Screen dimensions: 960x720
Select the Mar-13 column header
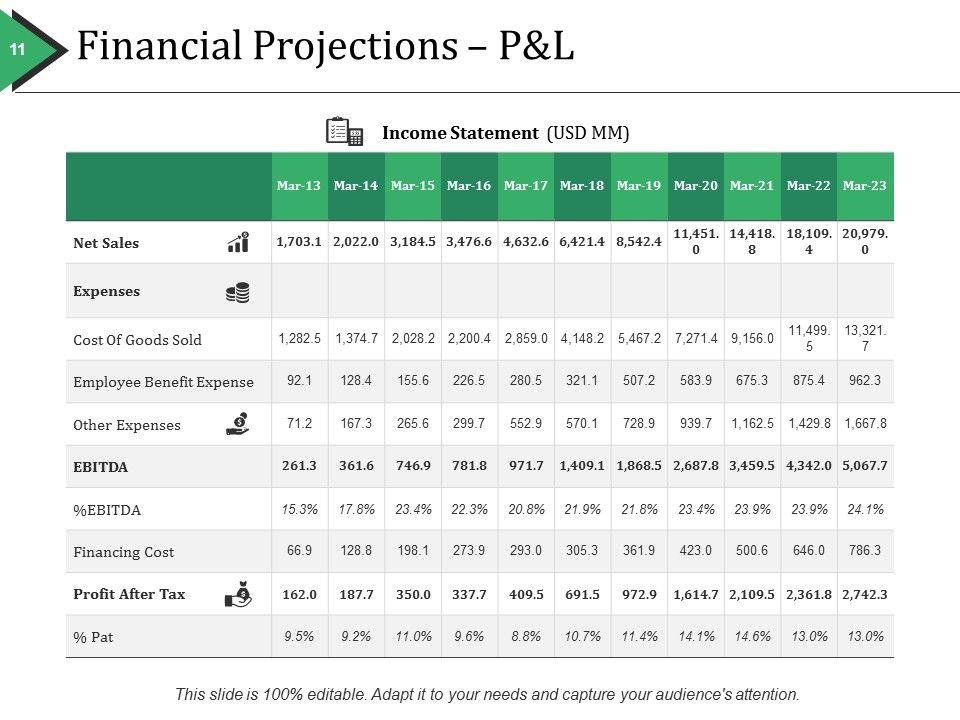pos(299,186)
